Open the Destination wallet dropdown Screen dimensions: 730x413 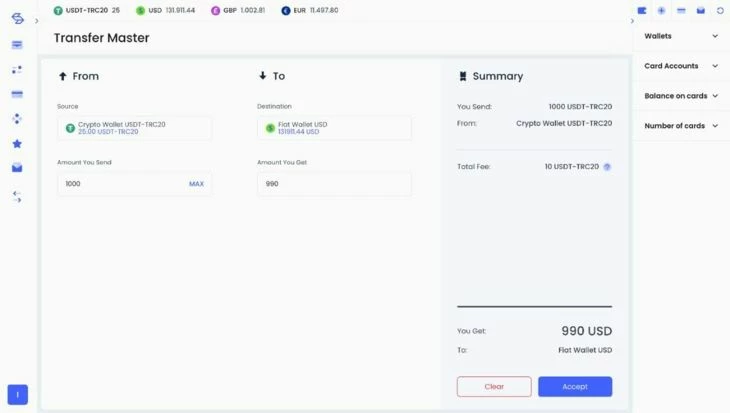coord(334,128)
